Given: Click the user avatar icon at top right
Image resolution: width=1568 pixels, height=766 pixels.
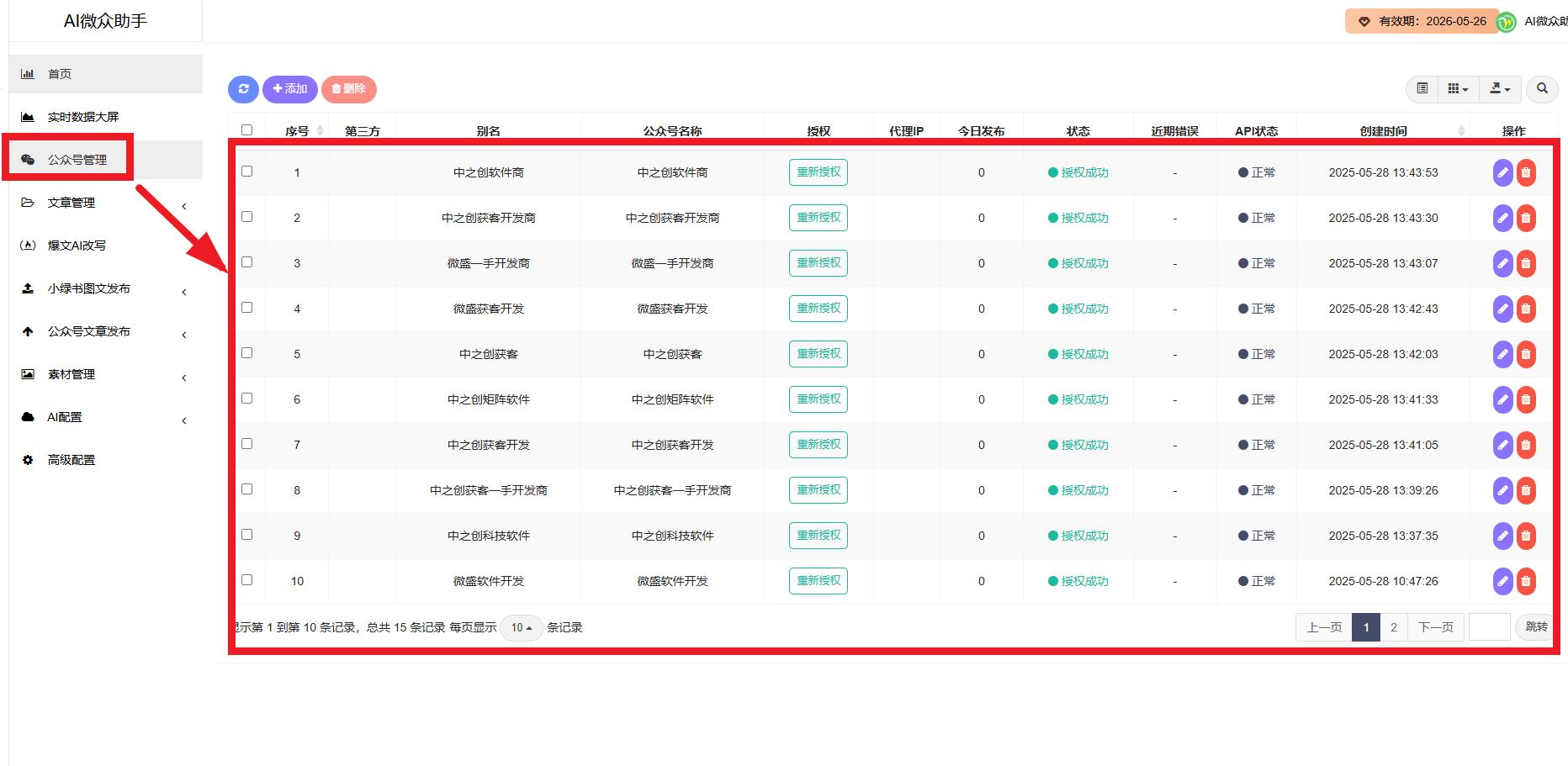Looking at the screenshot, I should tap(1507, 21).
